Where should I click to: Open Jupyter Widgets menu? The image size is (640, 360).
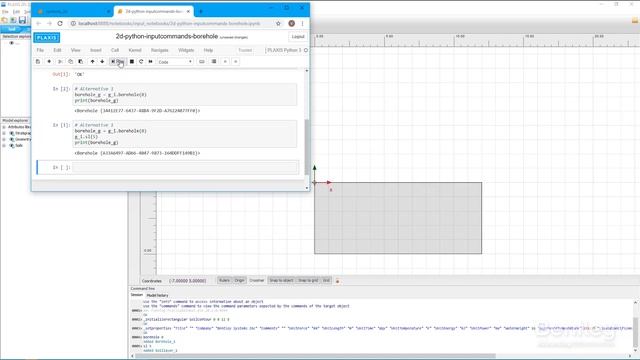point(186,50)
